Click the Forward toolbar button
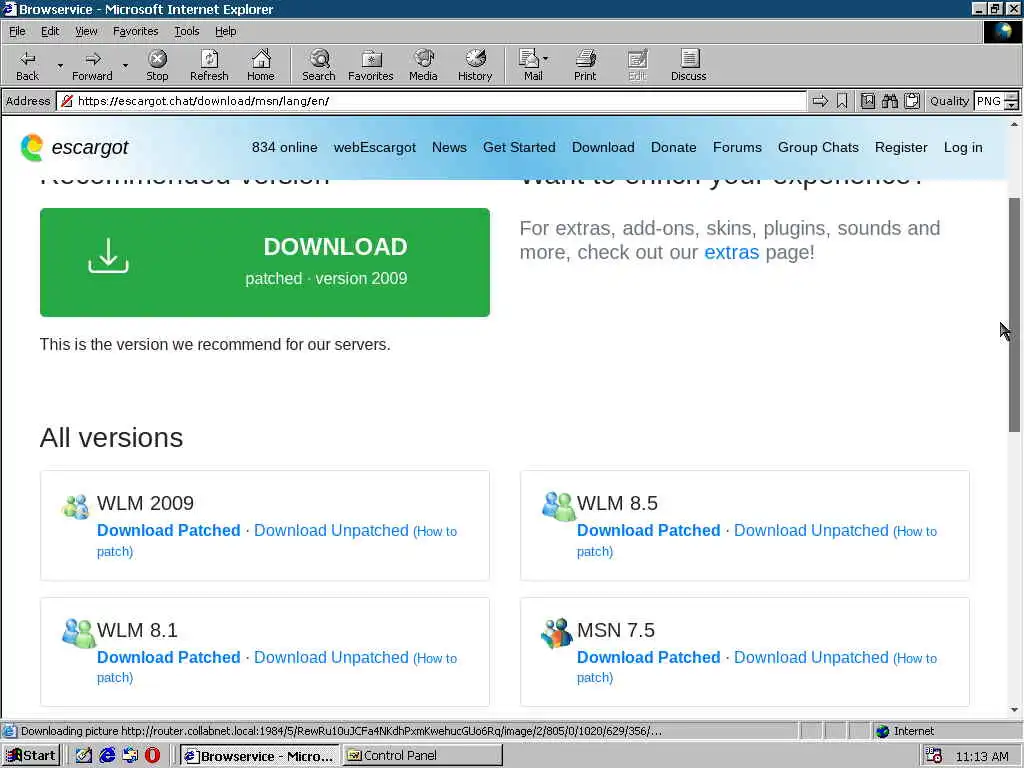This screenshot has width=1024, height=768. pos(92,65)
